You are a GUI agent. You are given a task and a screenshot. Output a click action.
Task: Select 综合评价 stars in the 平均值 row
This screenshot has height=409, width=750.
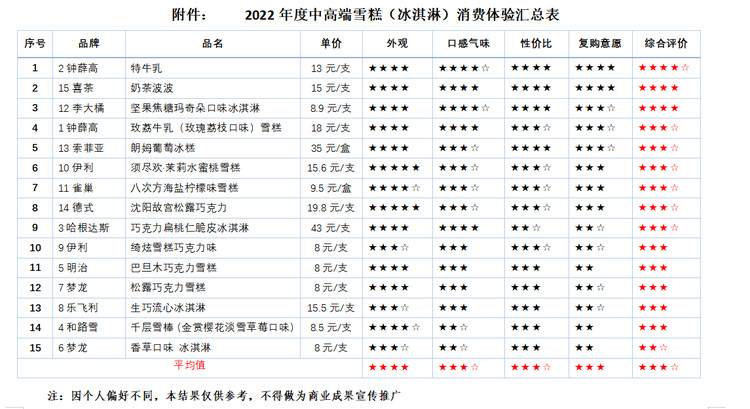click(x=659, y=367)
